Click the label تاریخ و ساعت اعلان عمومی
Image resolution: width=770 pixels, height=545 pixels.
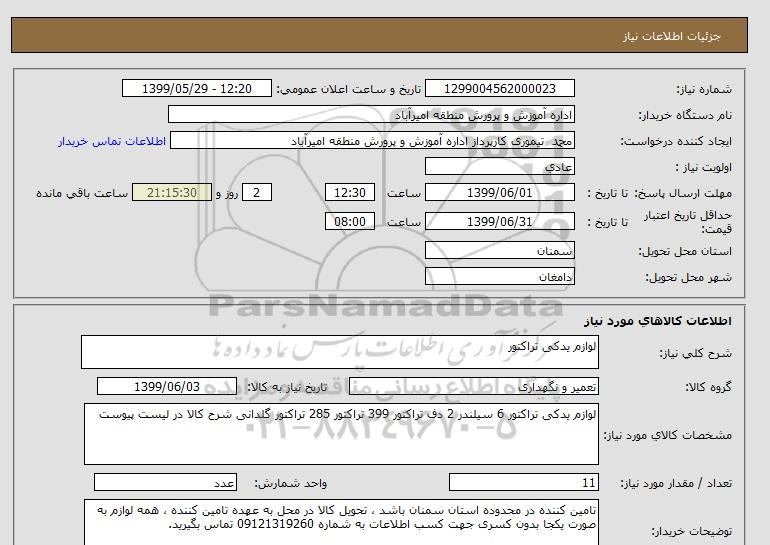[349, 89]
